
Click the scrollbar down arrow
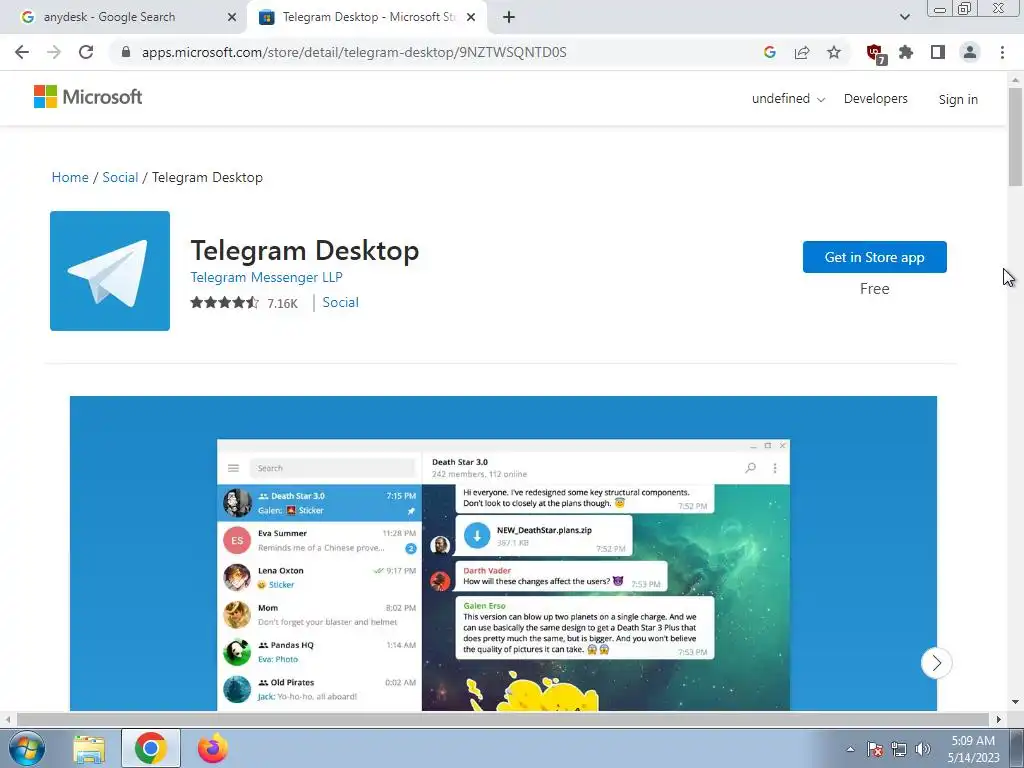pos(1015,703)
